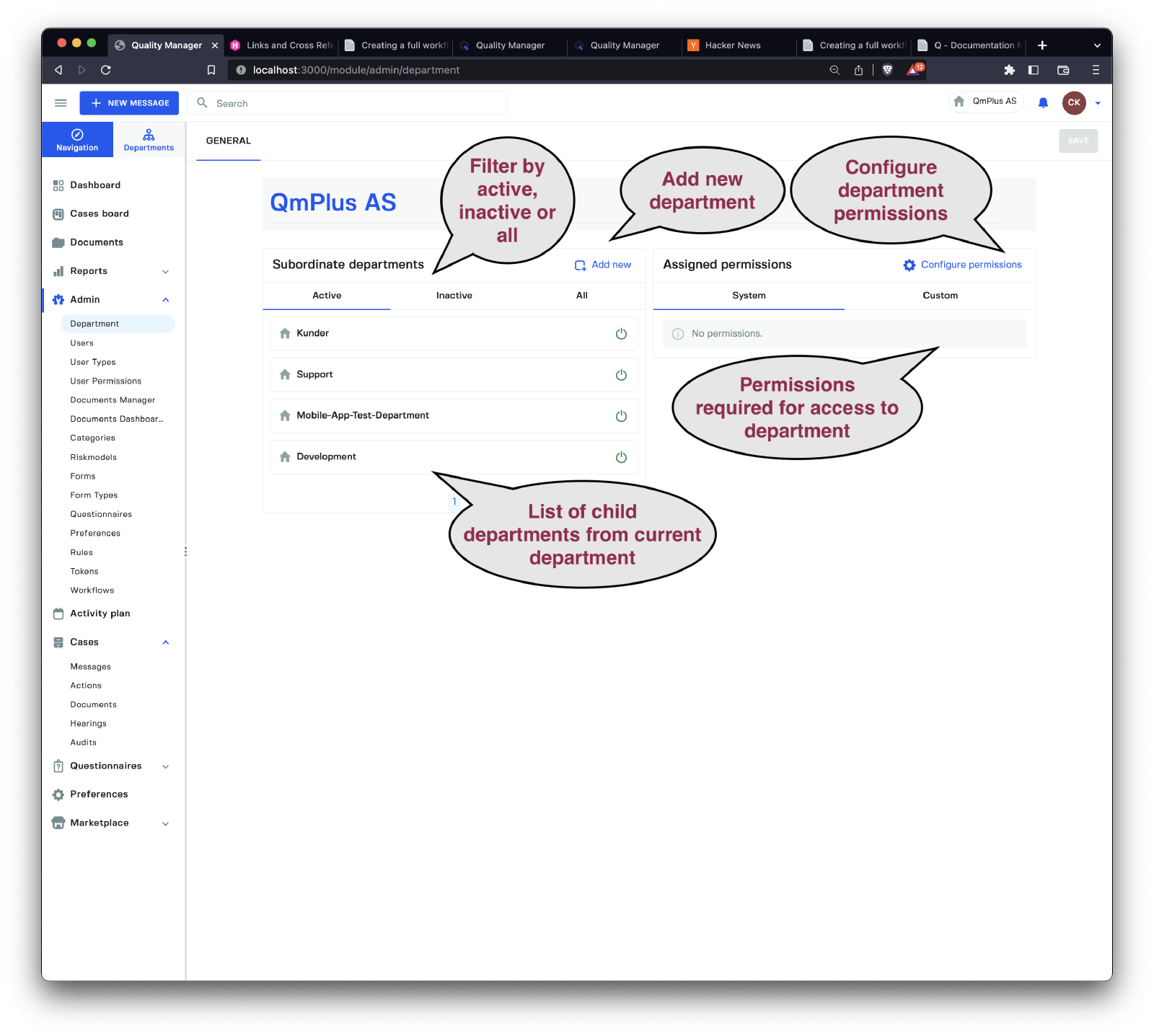The width and height of the screenshot is (1154, 1036).
Task: Toggle power status of Kunder department
Action: coord(621,334)
